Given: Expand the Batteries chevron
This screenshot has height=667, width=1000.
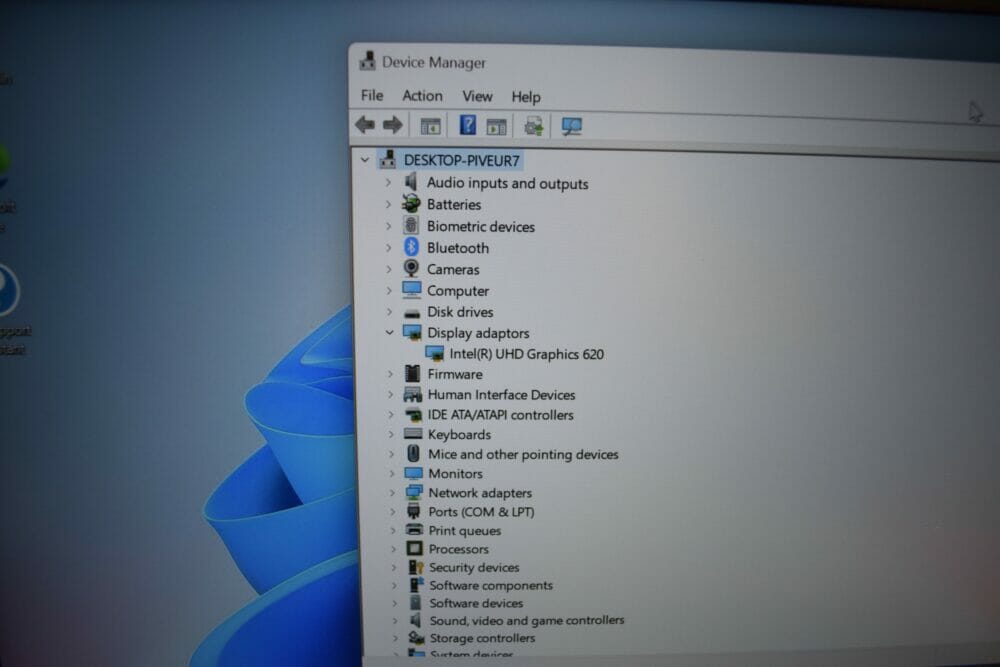Looking at the screenshot, I should pos(388,204).
